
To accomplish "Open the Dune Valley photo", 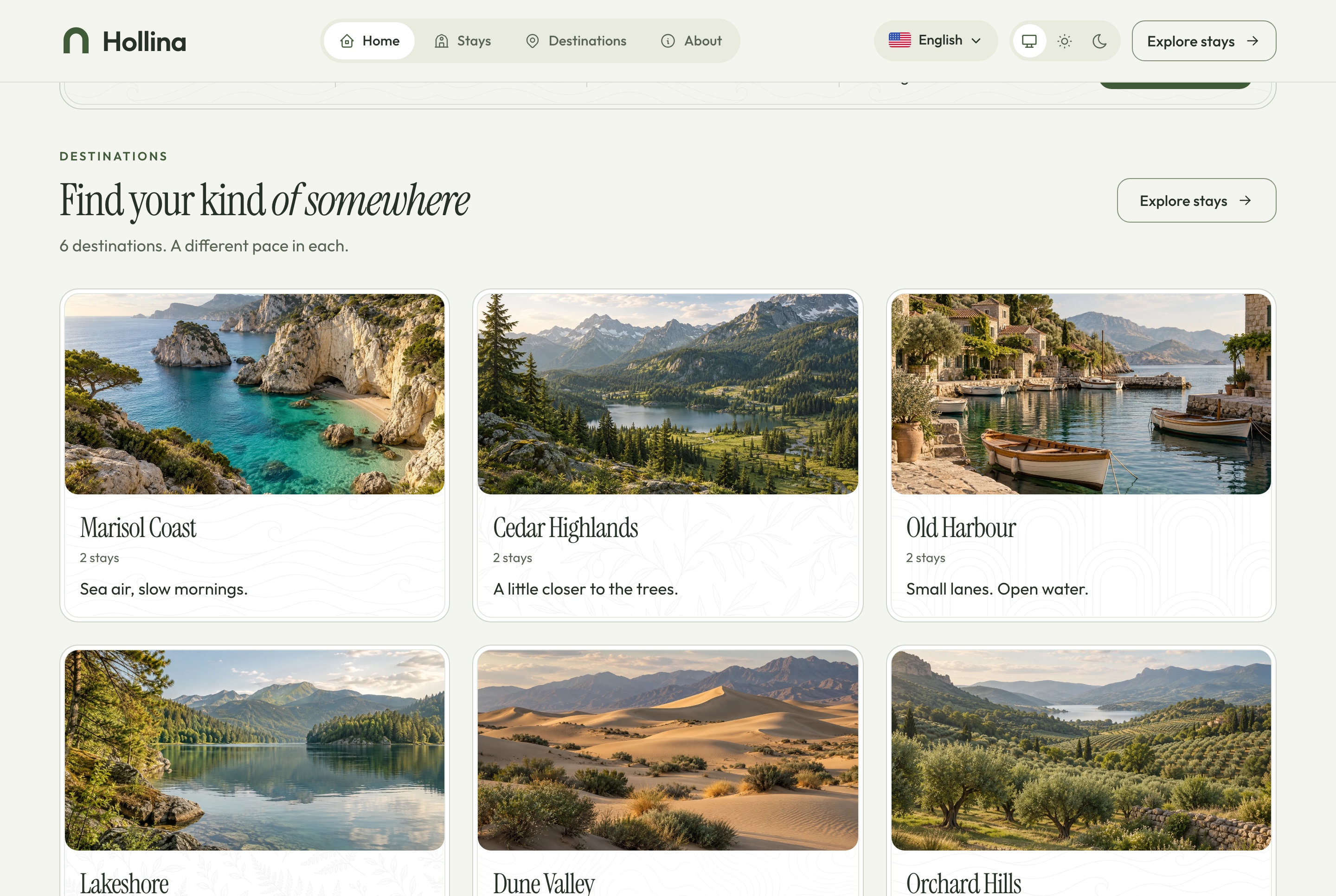I will click(668, 750).
